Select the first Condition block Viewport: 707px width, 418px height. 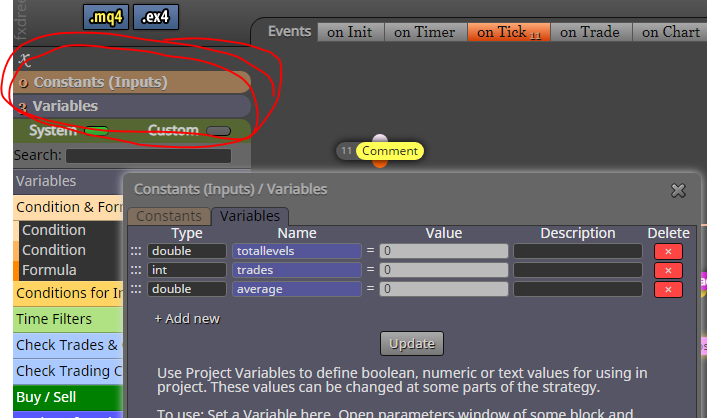tap(71, 230)
